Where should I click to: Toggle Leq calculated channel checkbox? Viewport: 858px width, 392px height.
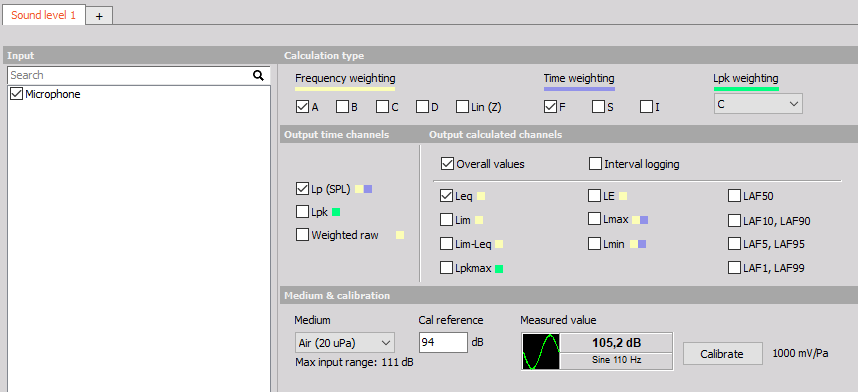coord(446,195)
